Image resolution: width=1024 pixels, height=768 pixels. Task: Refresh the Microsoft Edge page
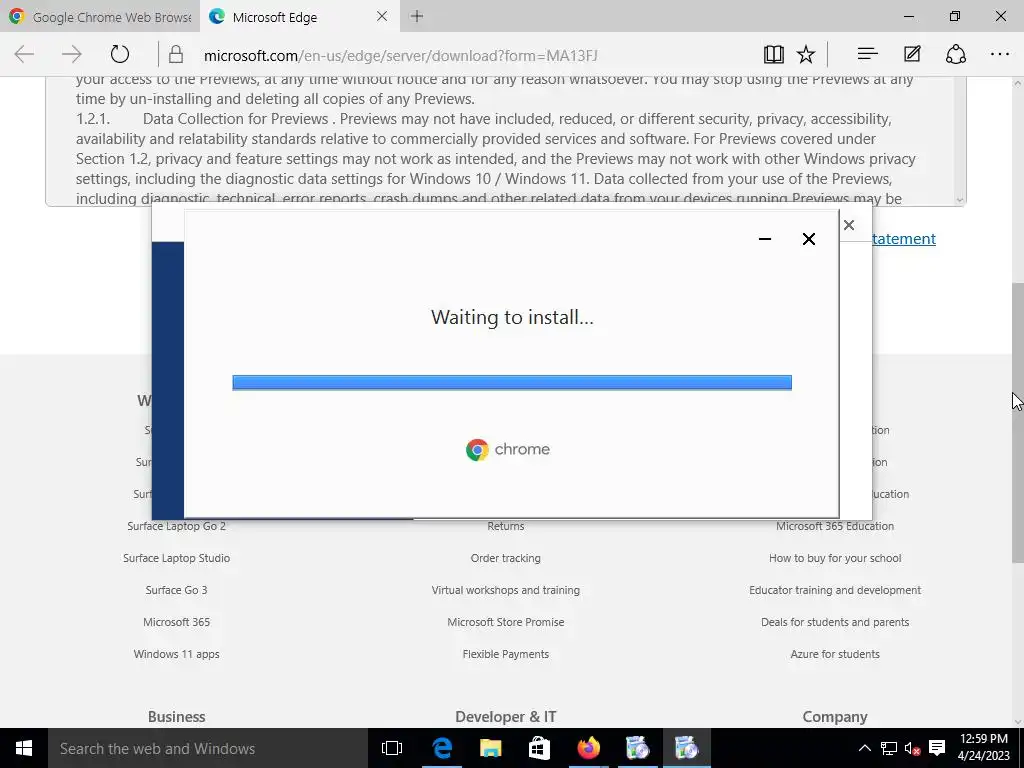[x=120, y=54]
